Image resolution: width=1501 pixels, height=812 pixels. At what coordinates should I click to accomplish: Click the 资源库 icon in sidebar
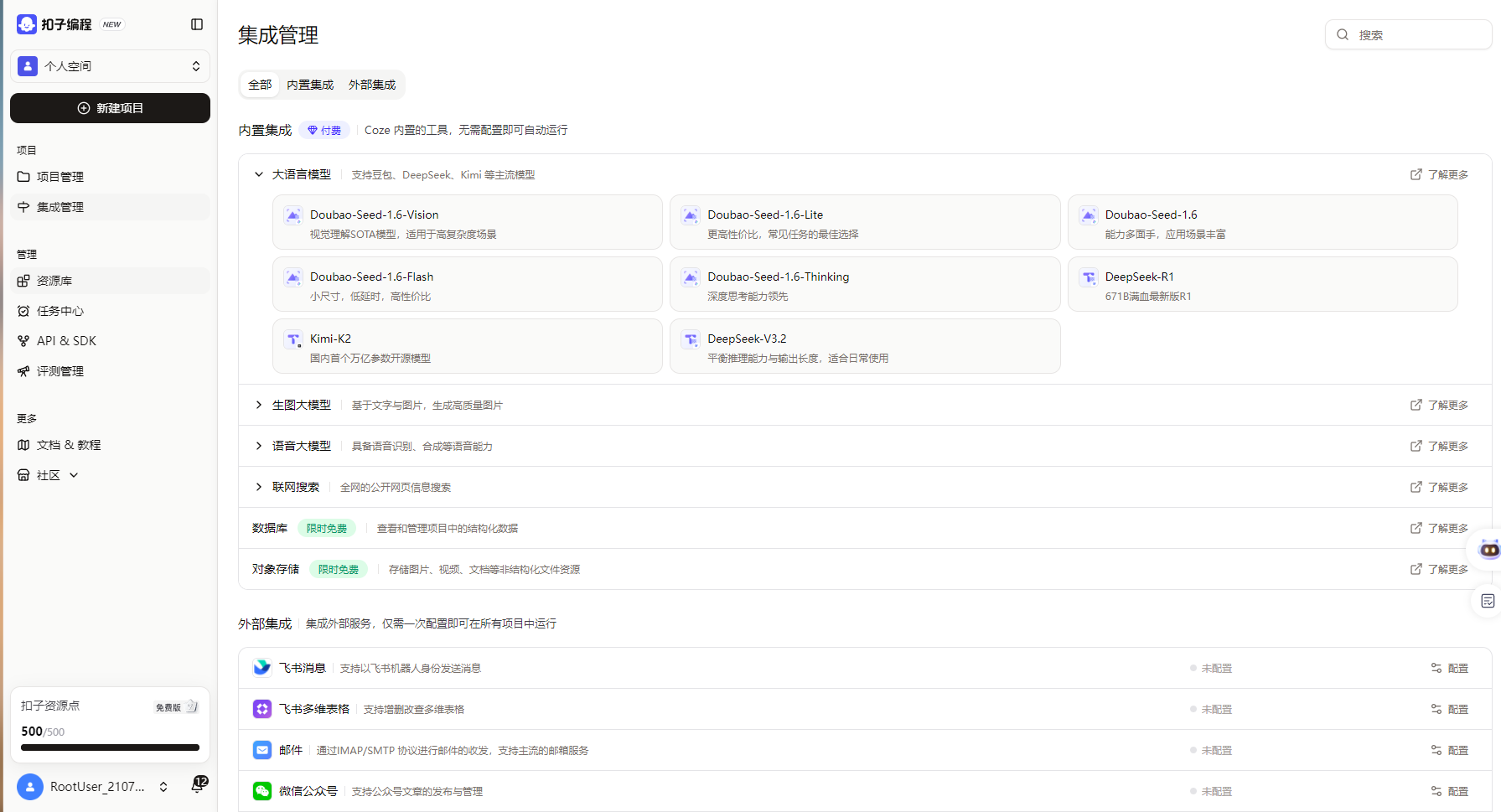click(x=23, y=281)
